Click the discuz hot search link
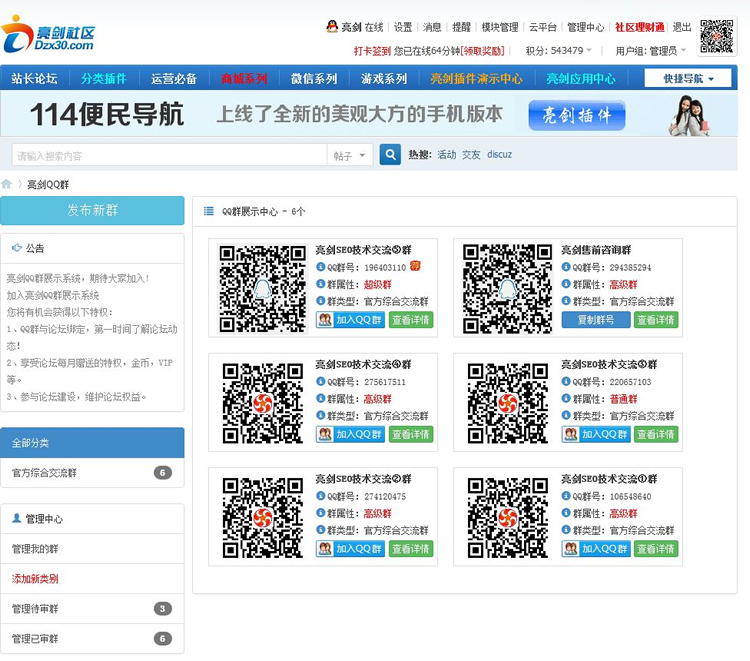Viewport: 750px width, 661px height. tap(499, 154)
